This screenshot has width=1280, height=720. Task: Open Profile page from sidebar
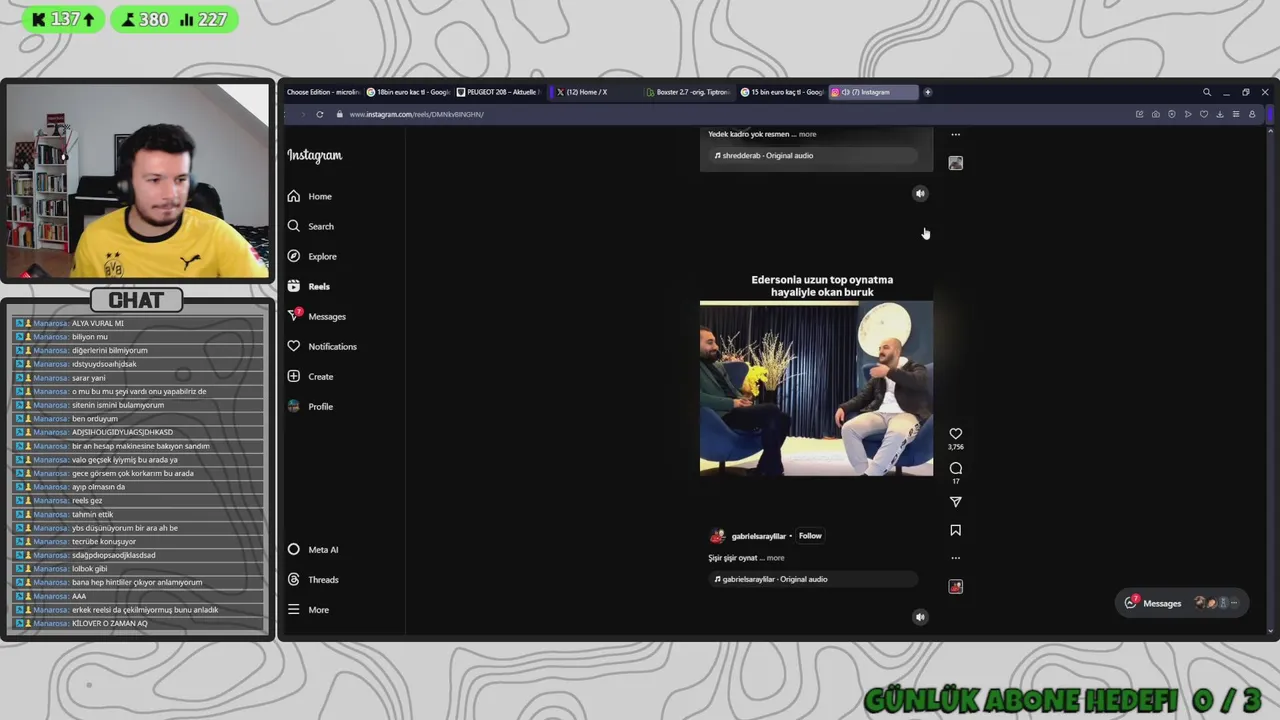(310, 406)
